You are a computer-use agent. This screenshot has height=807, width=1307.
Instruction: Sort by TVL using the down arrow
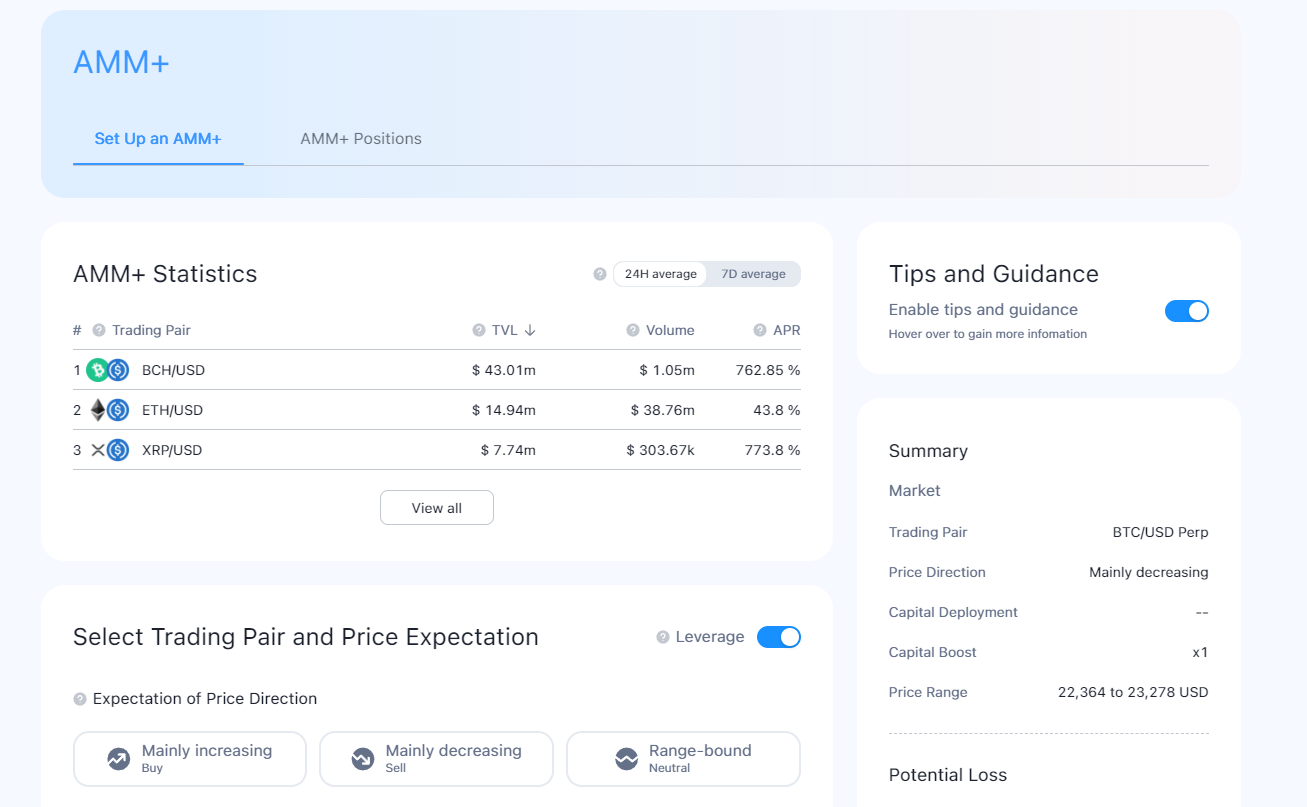pyautogui.click(x=530, y=330)
